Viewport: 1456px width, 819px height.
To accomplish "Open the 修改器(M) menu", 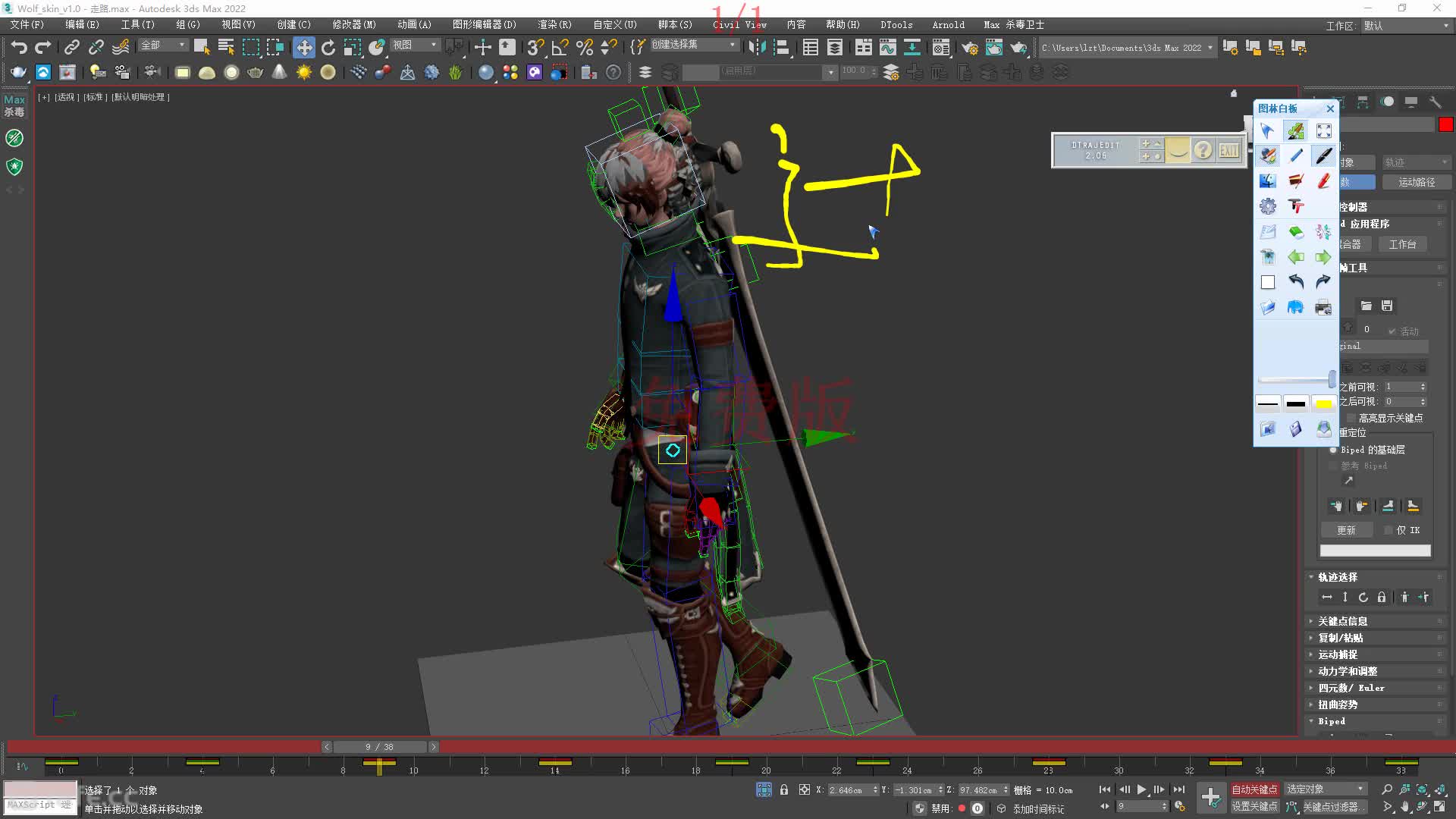I will [x=354, y=25].
